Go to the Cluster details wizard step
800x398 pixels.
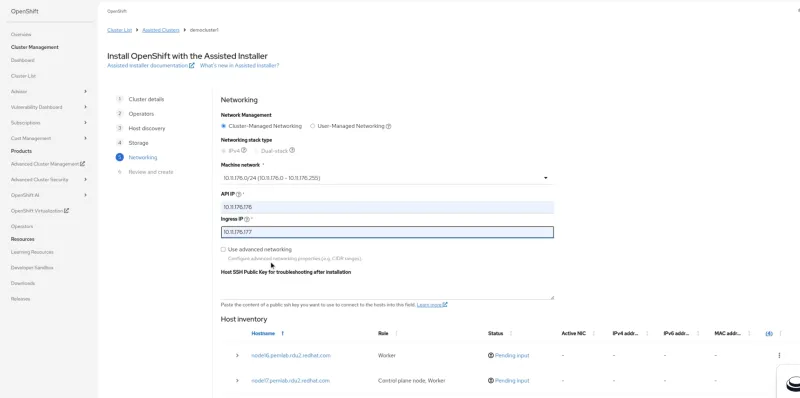click(x=146, y=99)
